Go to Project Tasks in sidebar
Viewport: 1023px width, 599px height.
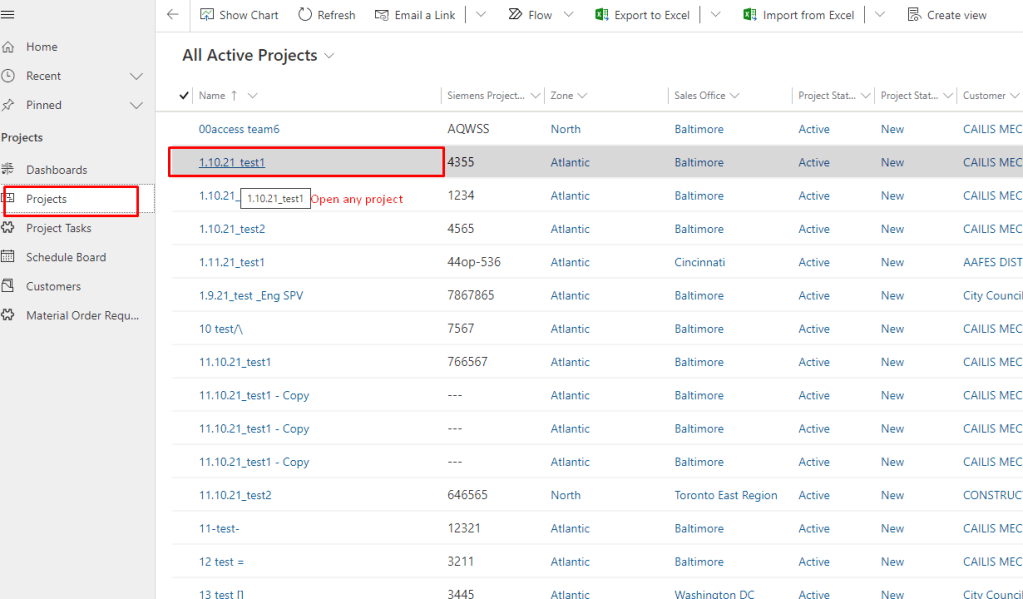58,228
